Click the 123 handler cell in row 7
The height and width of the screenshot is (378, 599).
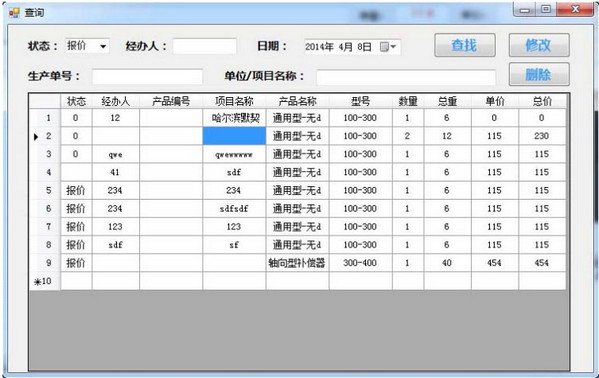(115, 227)
